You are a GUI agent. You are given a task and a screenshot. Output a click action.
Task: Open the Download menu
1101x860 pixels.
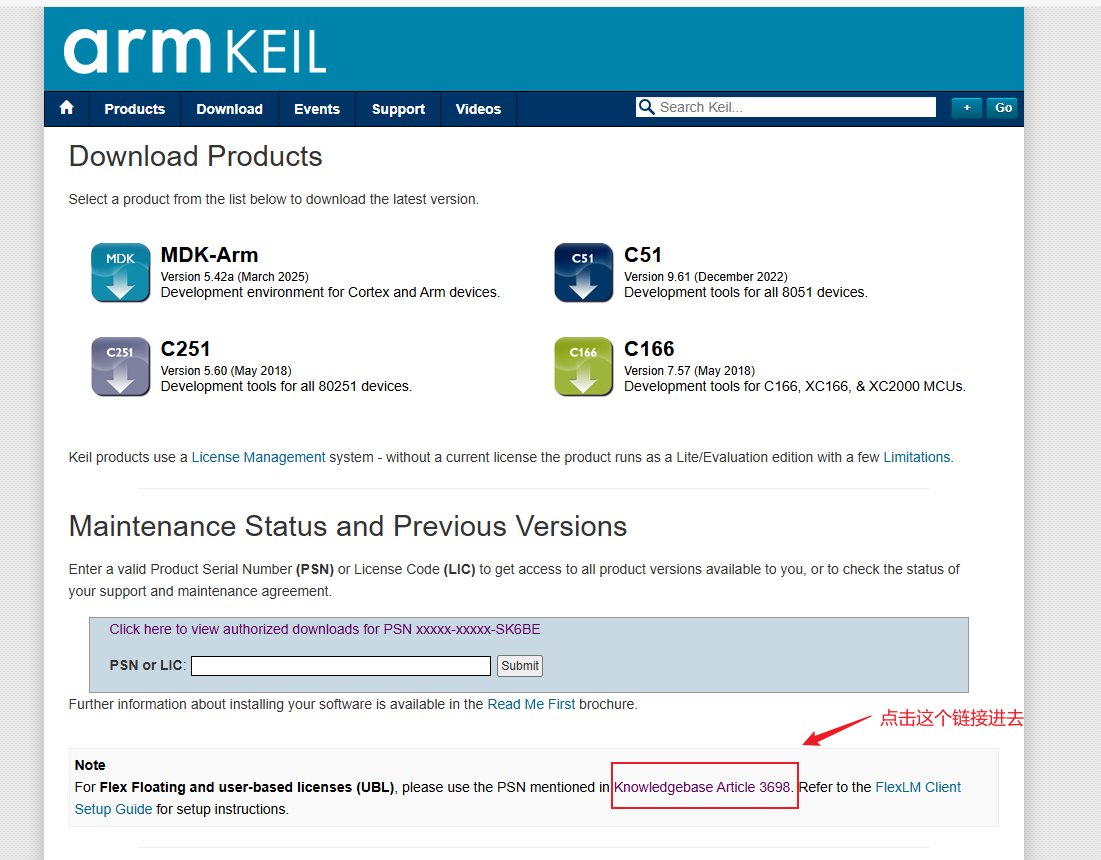(x=230, y=109)
